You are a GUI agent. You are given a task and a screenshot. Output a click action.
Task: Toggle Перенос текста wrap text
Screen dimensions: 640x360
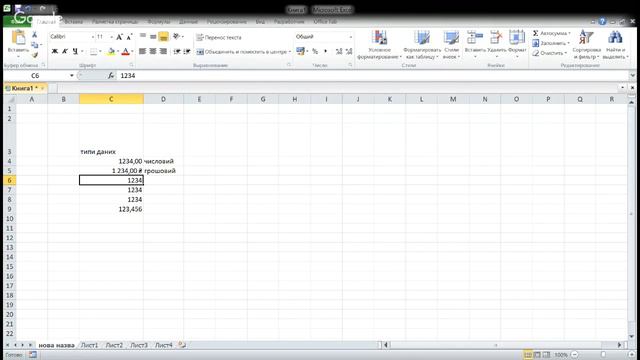click(219, 37)
